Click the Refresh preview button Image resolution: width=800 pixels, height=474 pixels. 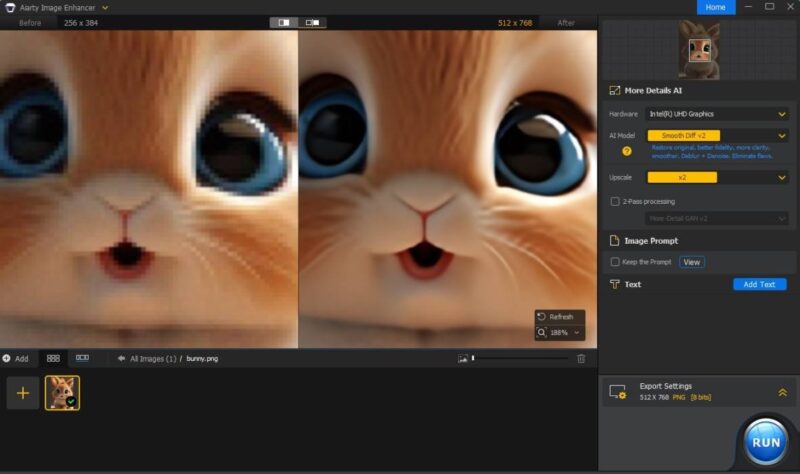(x=560, y=317)
